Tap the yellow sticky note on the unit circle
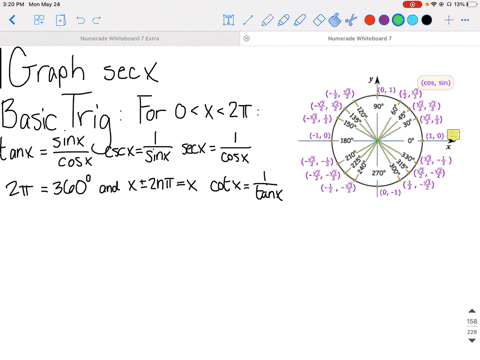The height and width of the screenshot is (360, 480). point(453,135)
